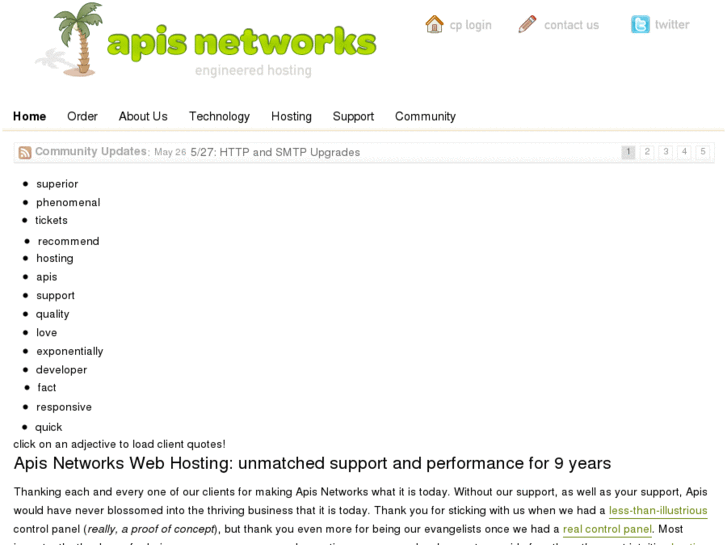
Task: Click the Community Updates label
Action: (92, 151)
